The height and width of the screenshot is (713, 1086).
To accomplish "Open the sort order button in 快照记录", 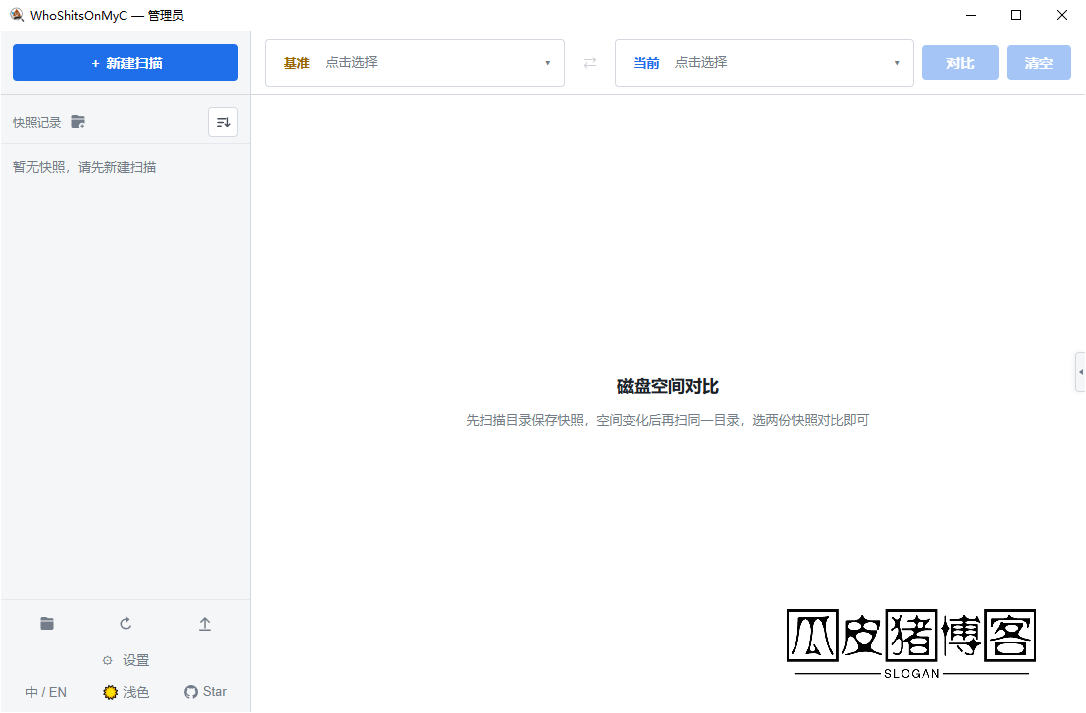I will (x=223, y=123).
